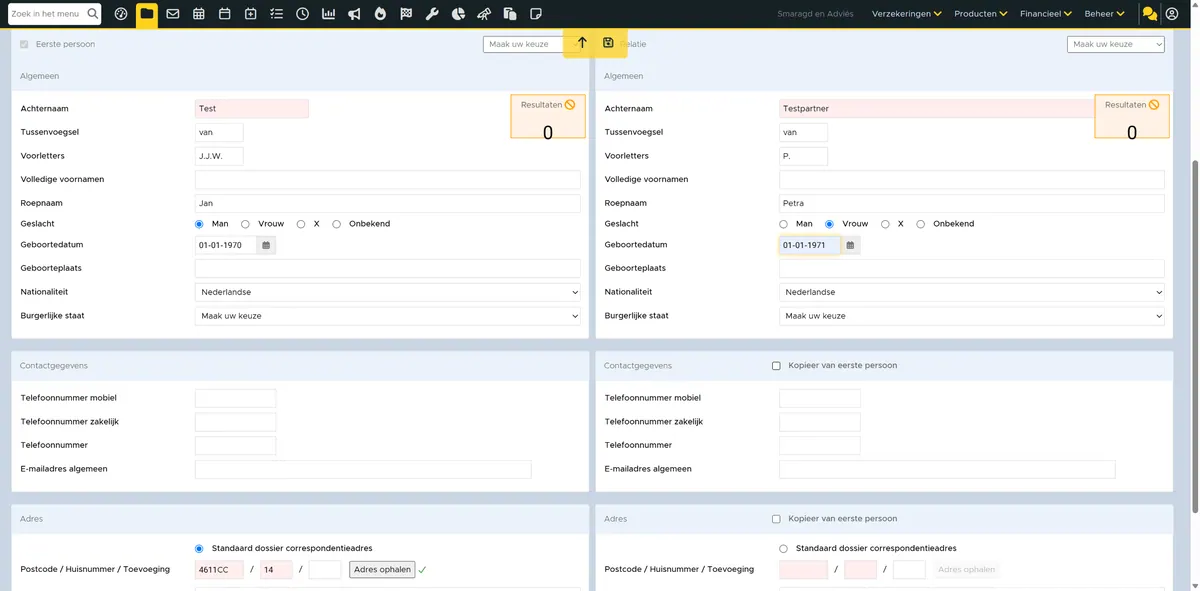The image size is (1200, 591).
Task: Check Kopieer van eerste persoon under Adres
Action: point(776,519)
